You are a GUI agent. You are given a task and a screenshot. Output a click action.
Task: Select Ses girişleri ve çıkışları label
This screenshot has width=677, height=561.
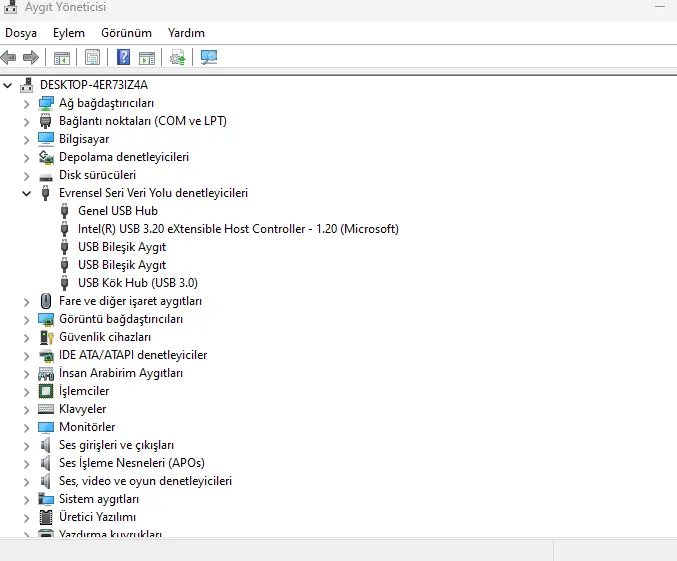click(117, 445)
